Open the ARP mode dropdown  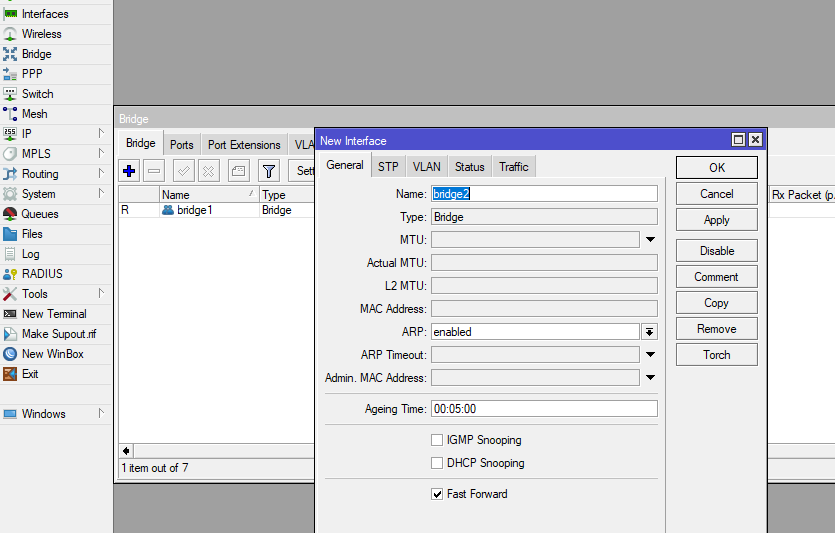point(649,332)
